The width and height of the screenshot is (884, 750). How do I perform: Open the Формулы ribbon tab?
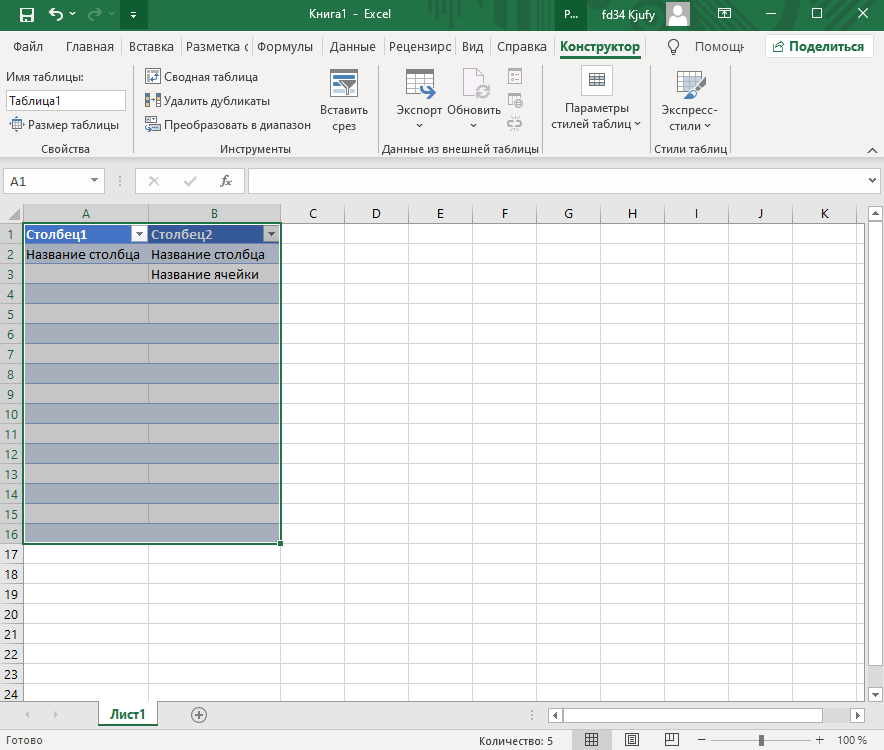coord(285,47)
